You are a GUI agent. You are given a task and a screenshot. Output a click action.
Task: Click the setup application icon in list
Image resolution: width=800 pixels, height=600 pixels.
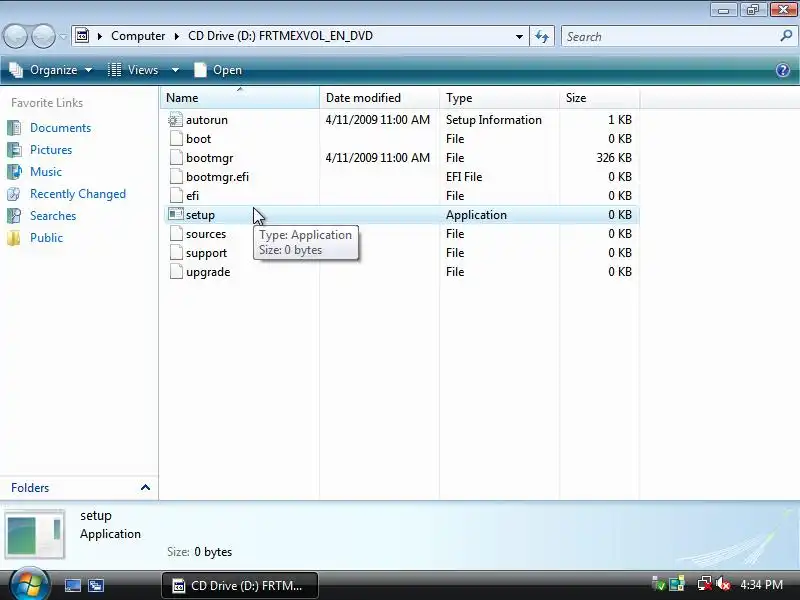click(176, 214)
